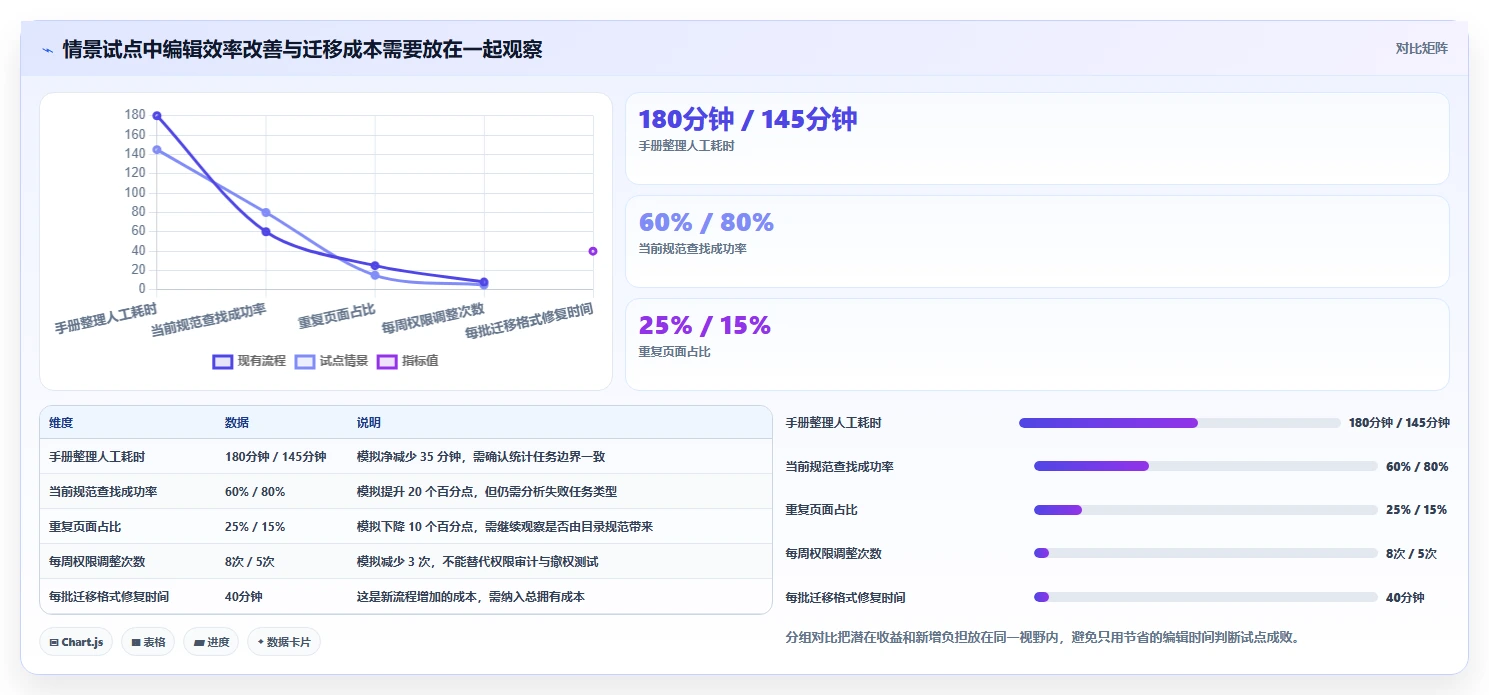Image resolution: width=1489 pixels, height=695 pixels.
Task: Click the note 模拟提升 20 个百分点
Action: tap(487, 491)
